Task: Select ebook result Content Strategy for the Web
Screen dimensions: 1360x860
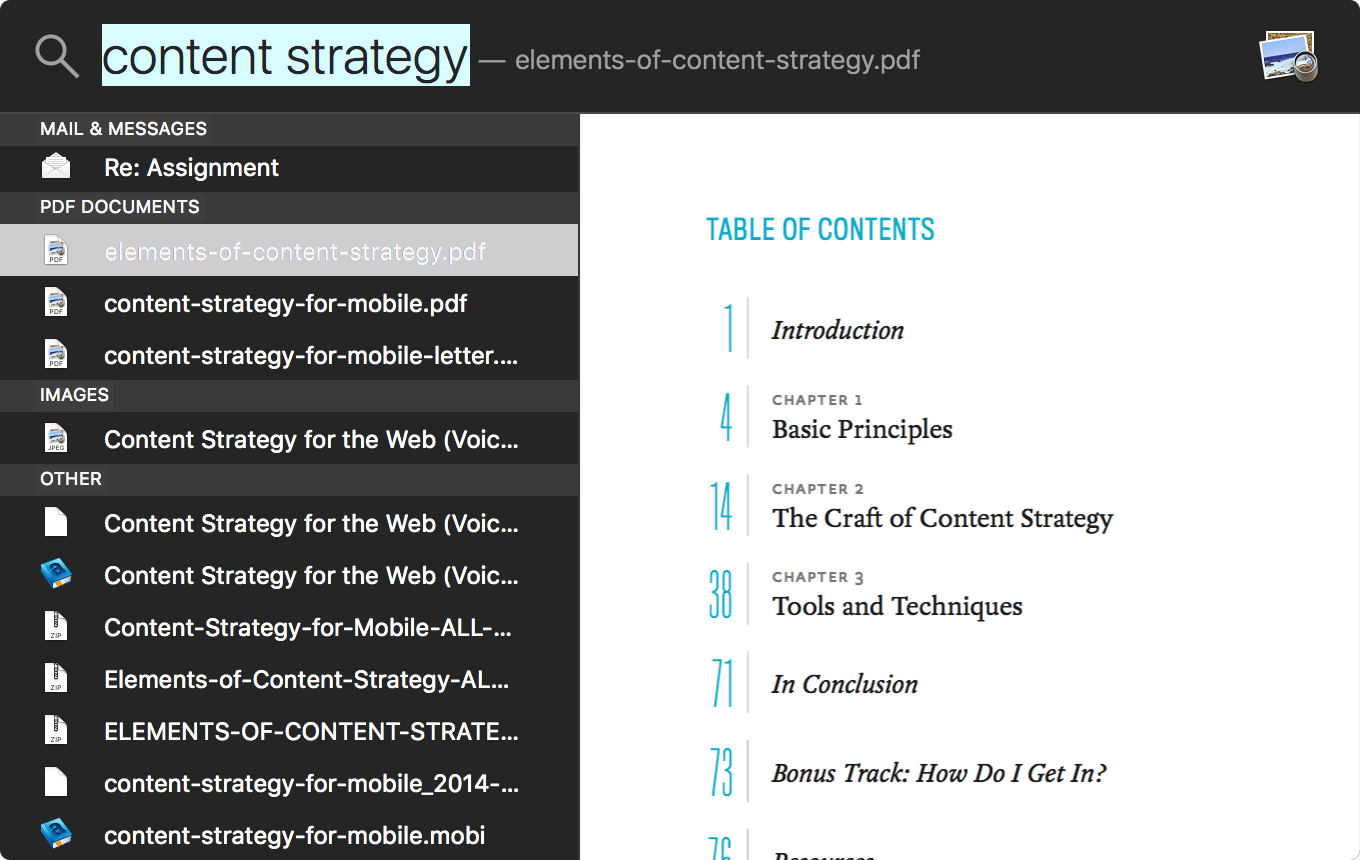Action: (289, 574)
